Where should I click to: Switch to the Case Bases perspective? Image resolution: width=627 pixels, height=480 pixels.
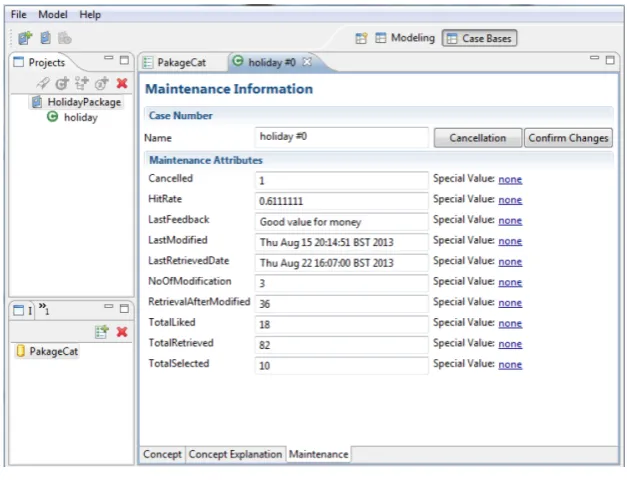pos(479,38)
